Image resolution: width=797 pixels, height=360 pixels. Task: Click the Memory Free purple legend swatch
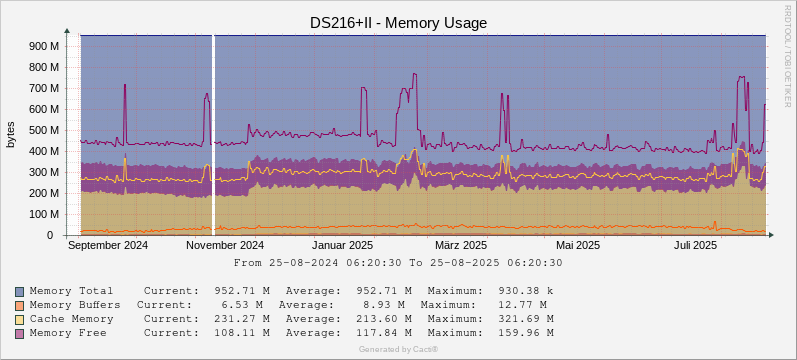point(20,334)
